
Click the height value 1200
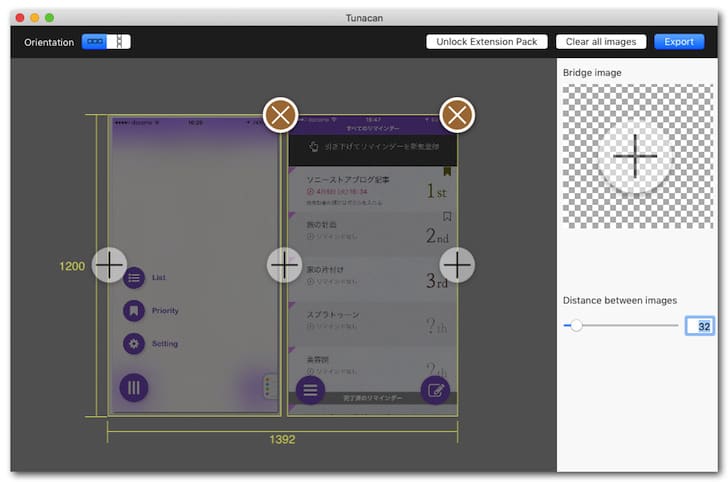72,266
